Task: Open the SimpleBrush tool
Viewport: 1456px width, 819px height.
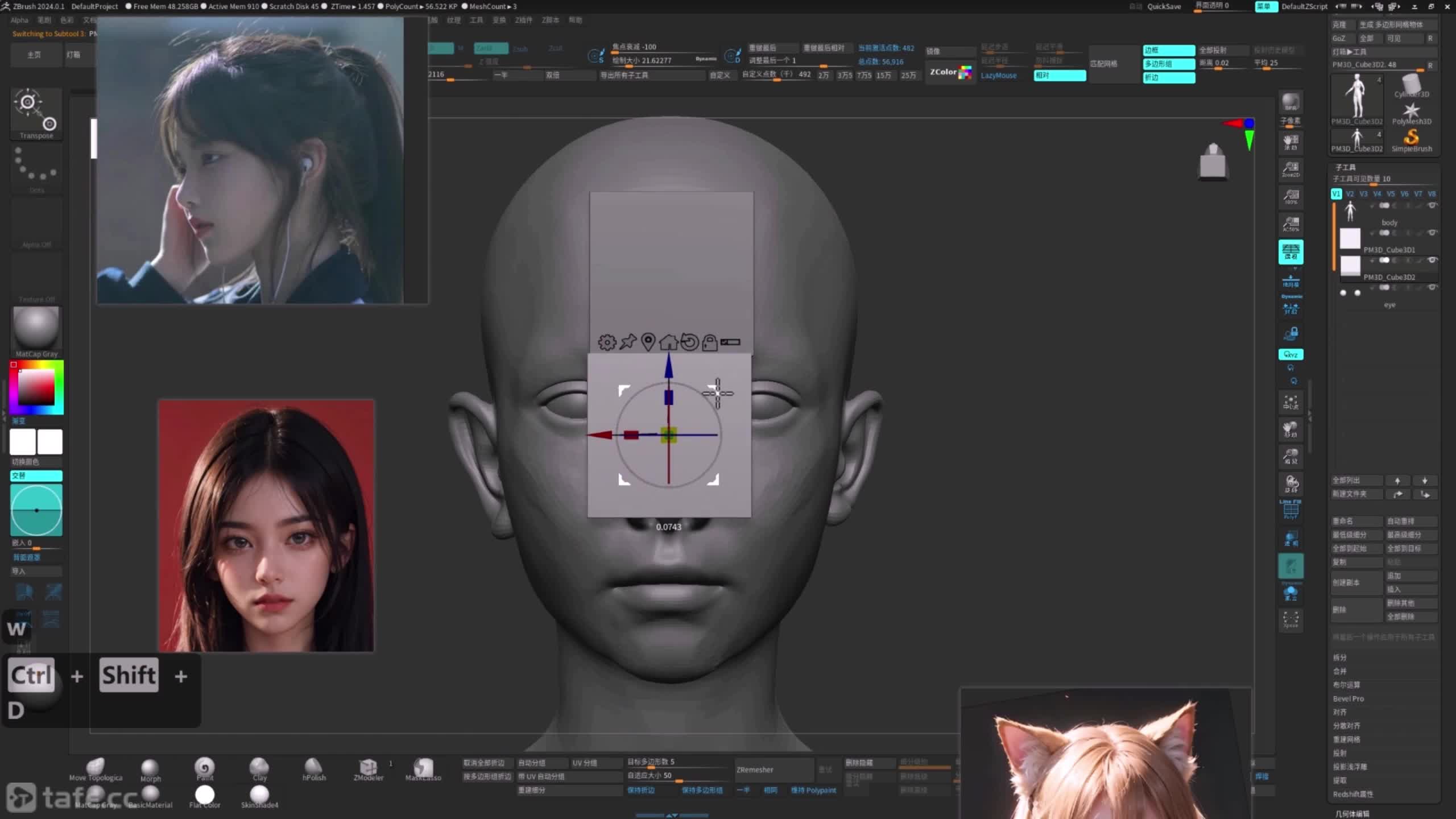Action: coord(1411,140)
